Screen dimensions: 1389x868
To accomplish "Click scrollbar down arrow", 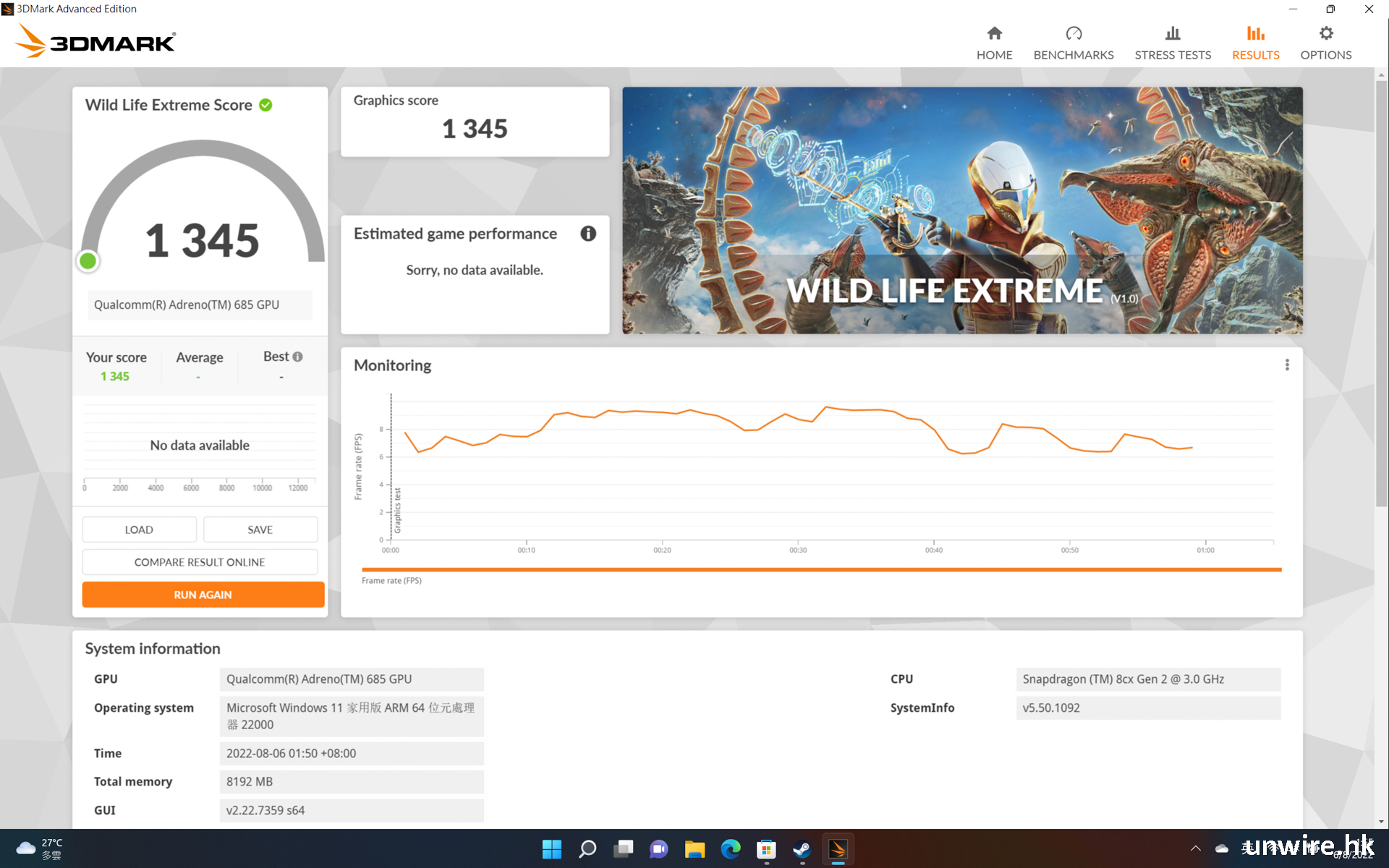I will coord(1381,822).
